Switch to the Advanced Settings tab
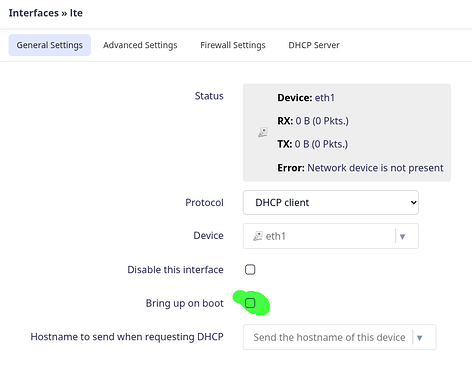This screenshot has height=375, width=472. click(x=140, y=45)
